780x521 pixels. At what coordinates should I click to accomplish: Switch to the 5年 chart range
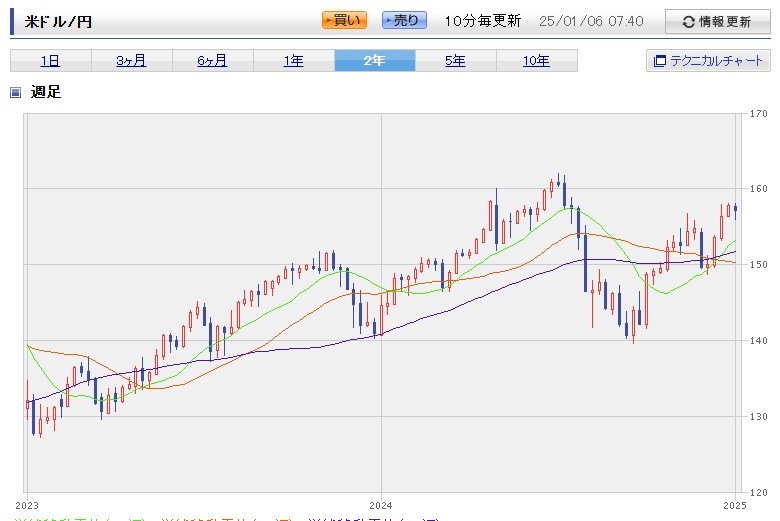pos(455,61)
